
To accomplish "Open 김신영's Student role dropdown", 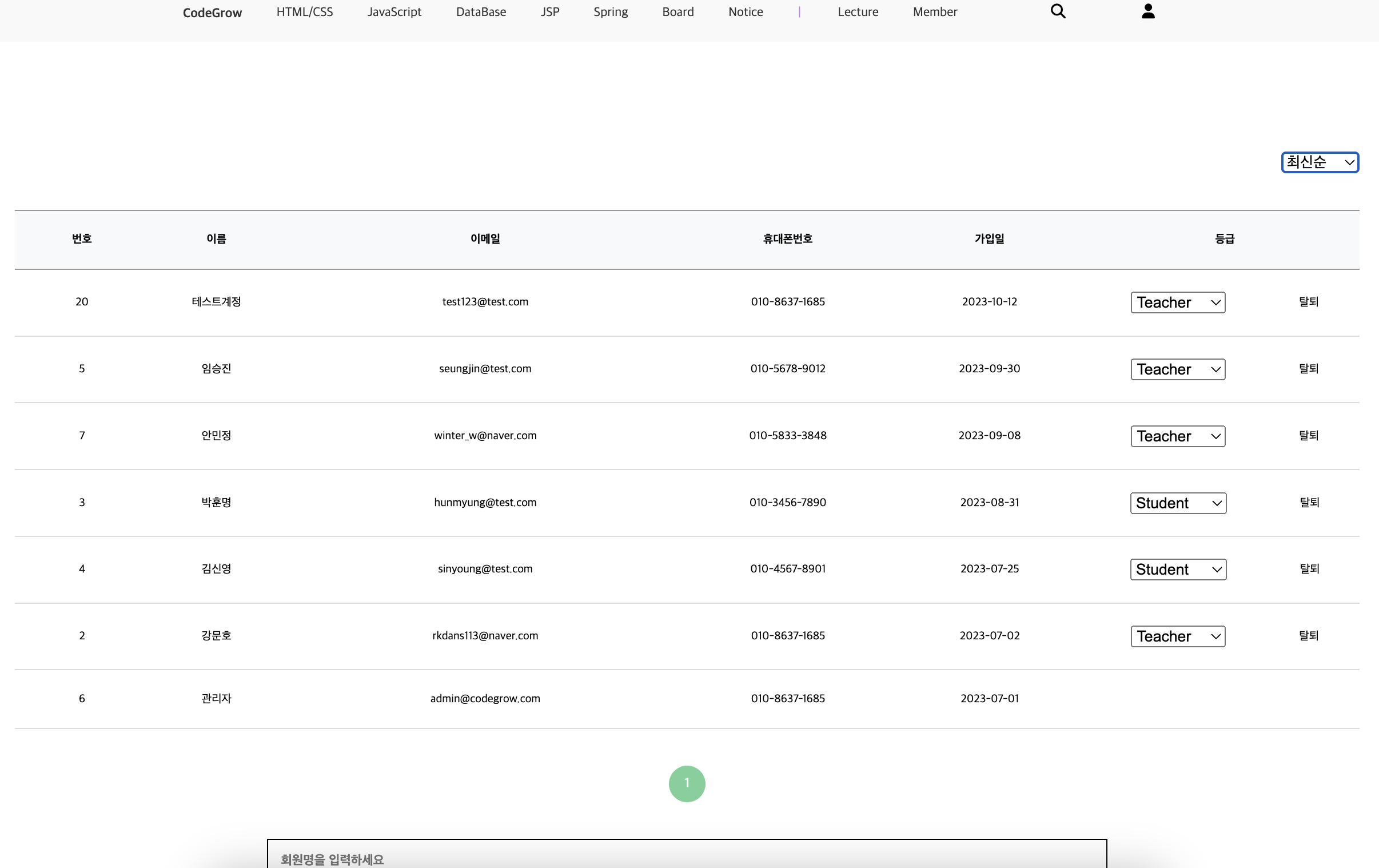I will point(1177,569).
